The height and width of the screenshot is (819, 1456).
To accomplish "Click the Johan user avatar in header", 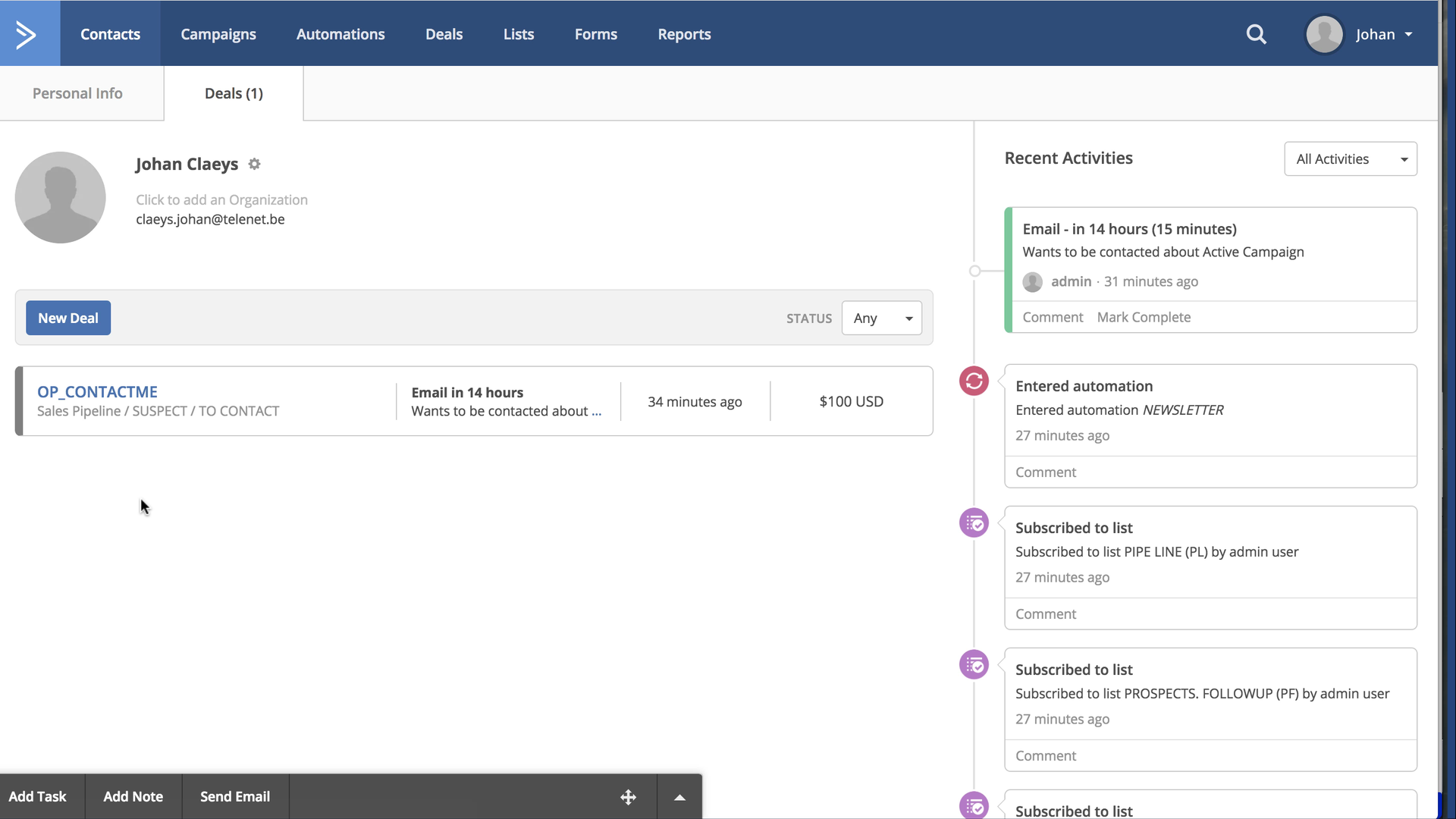I will click(x=1324, y=34).
